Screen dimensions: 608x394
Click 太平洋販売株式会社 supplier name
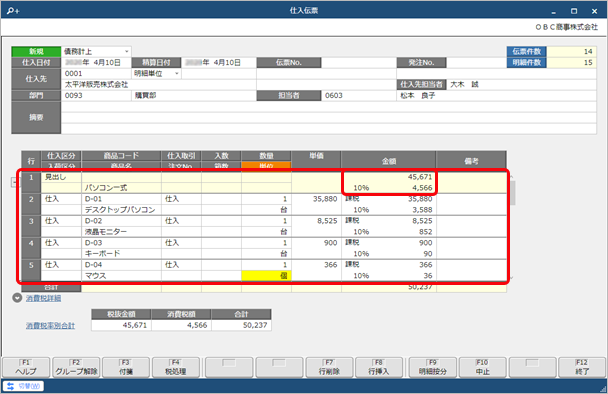[x=97, y=85]
